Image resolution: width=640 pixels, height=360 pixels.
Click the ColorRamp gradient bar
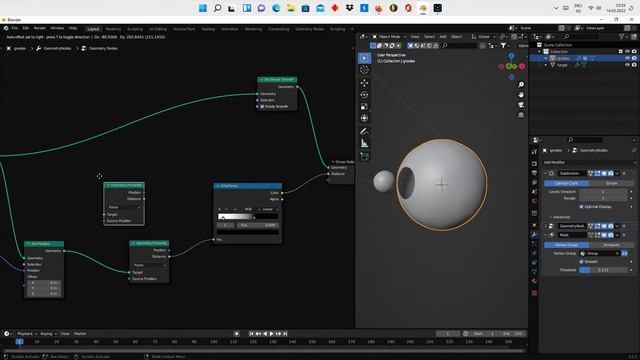pos(248,217)
